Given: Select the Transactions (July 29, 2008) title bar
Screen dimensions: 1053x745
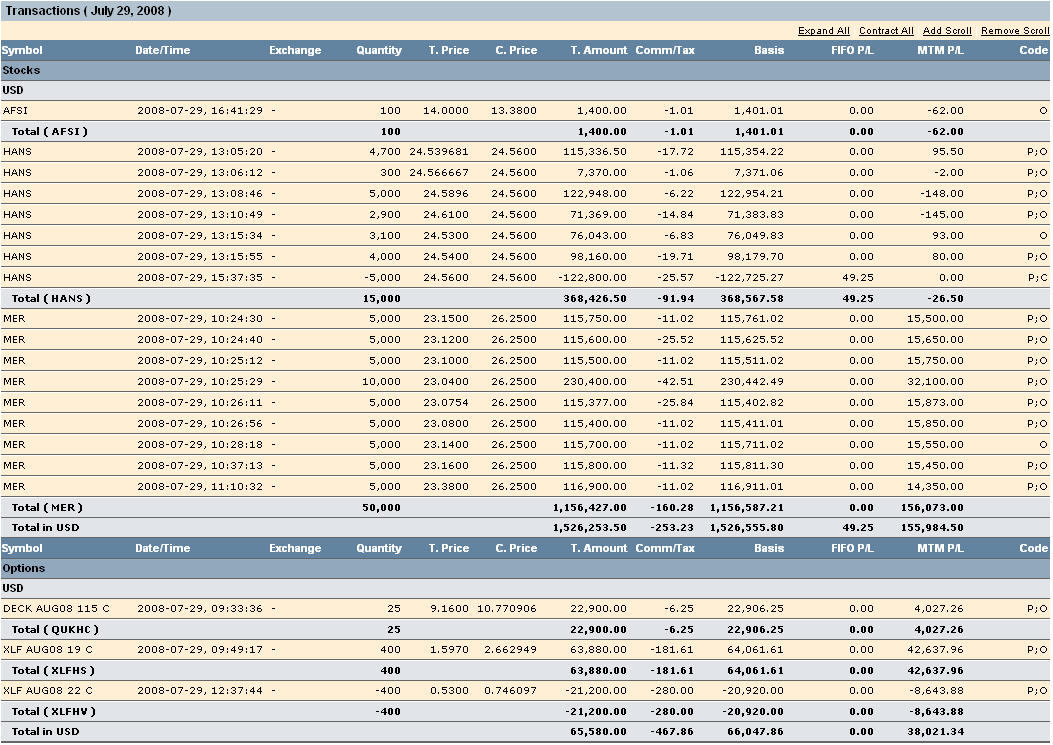Looking at the screenshot, I should (525, 11).
